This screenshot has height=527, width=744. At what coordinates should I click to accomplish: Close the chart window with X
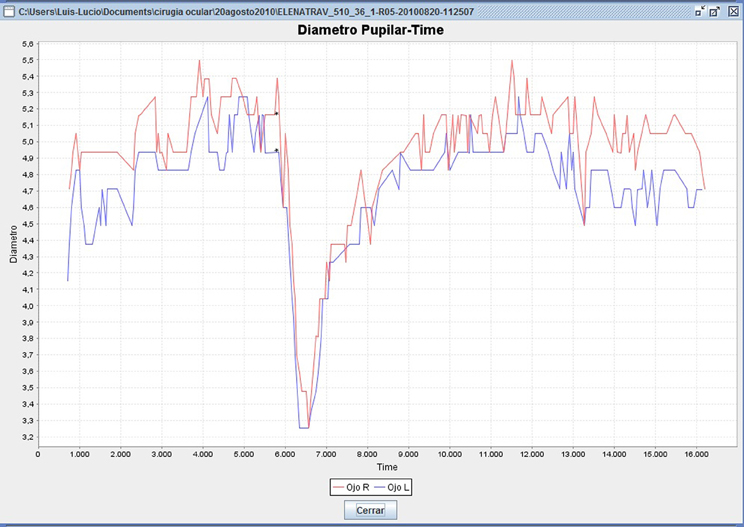point(733,11)
